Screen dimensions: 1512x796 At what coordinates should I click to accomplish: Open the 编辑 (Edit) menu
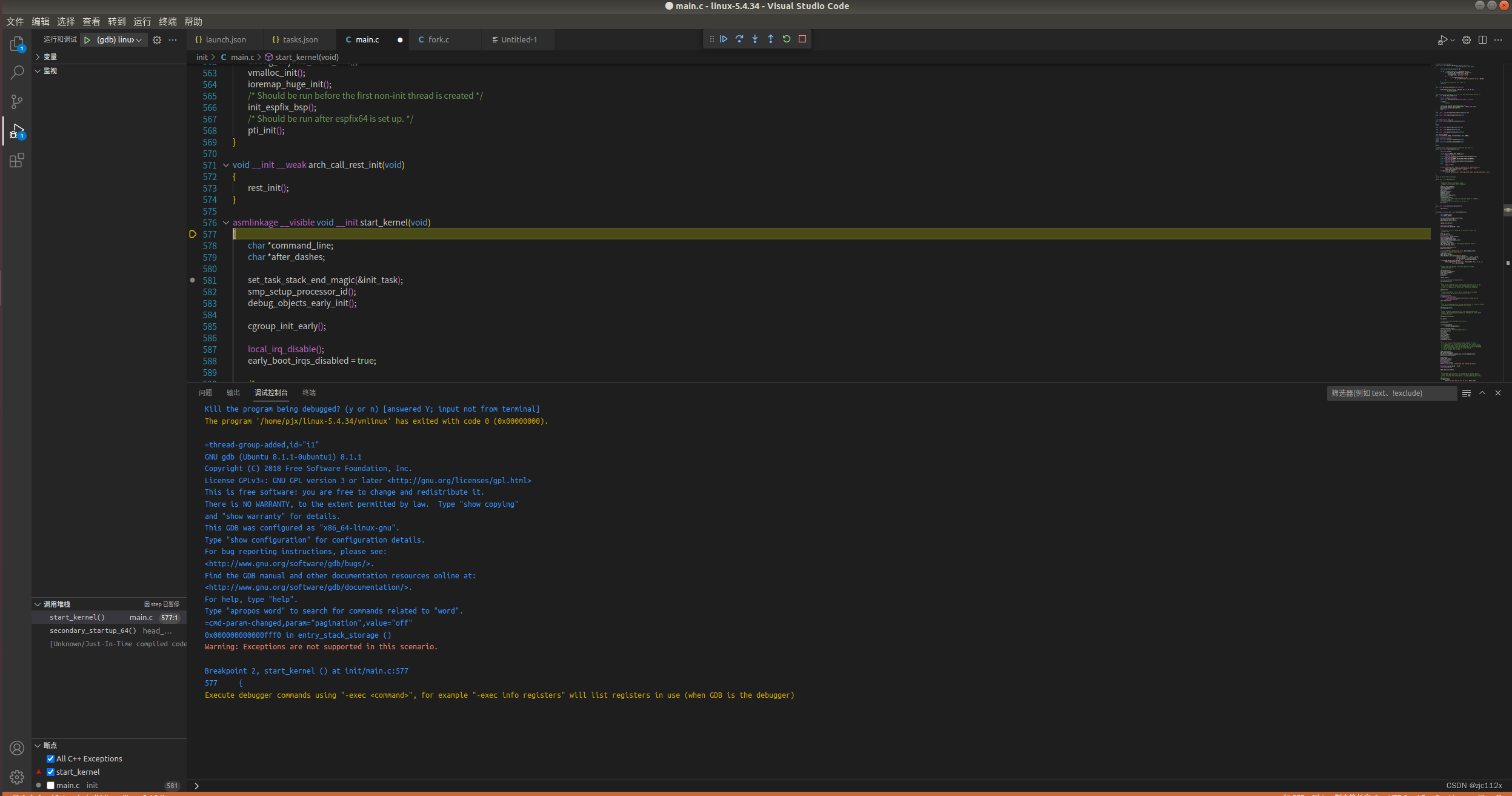click(41, 22)
